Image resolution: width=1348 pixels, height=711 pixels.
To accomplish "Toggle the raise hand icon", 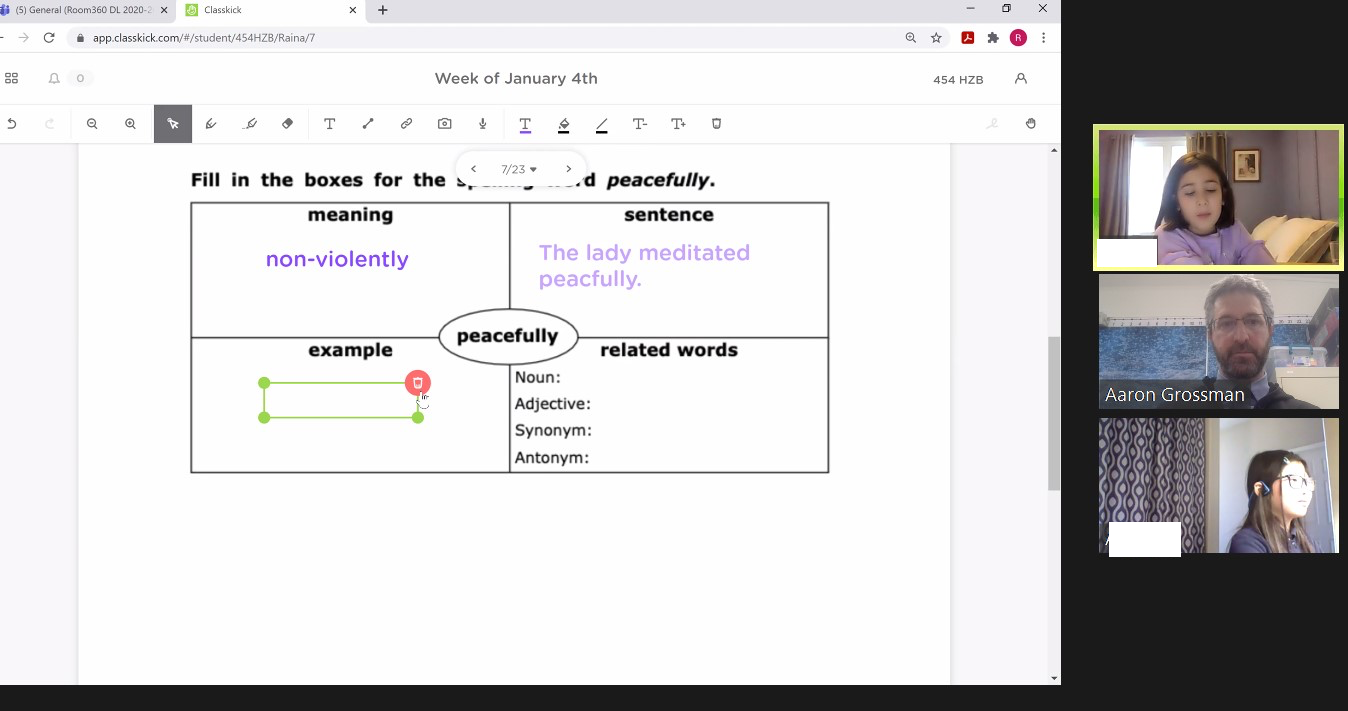I will (1031, 124).
